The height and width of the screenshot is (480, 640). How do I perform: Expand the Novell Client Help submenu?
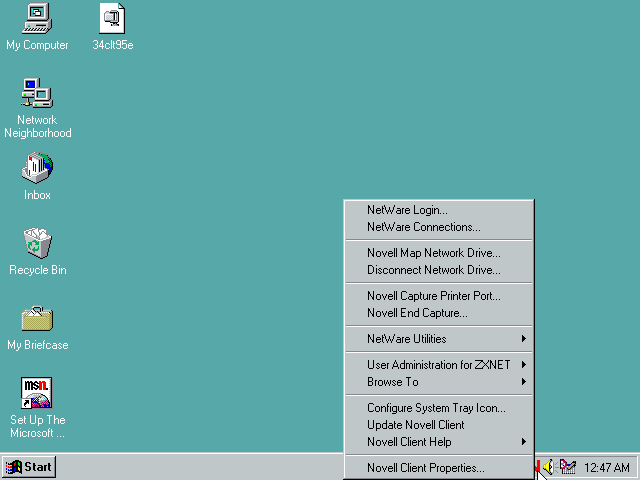[439, 442]
